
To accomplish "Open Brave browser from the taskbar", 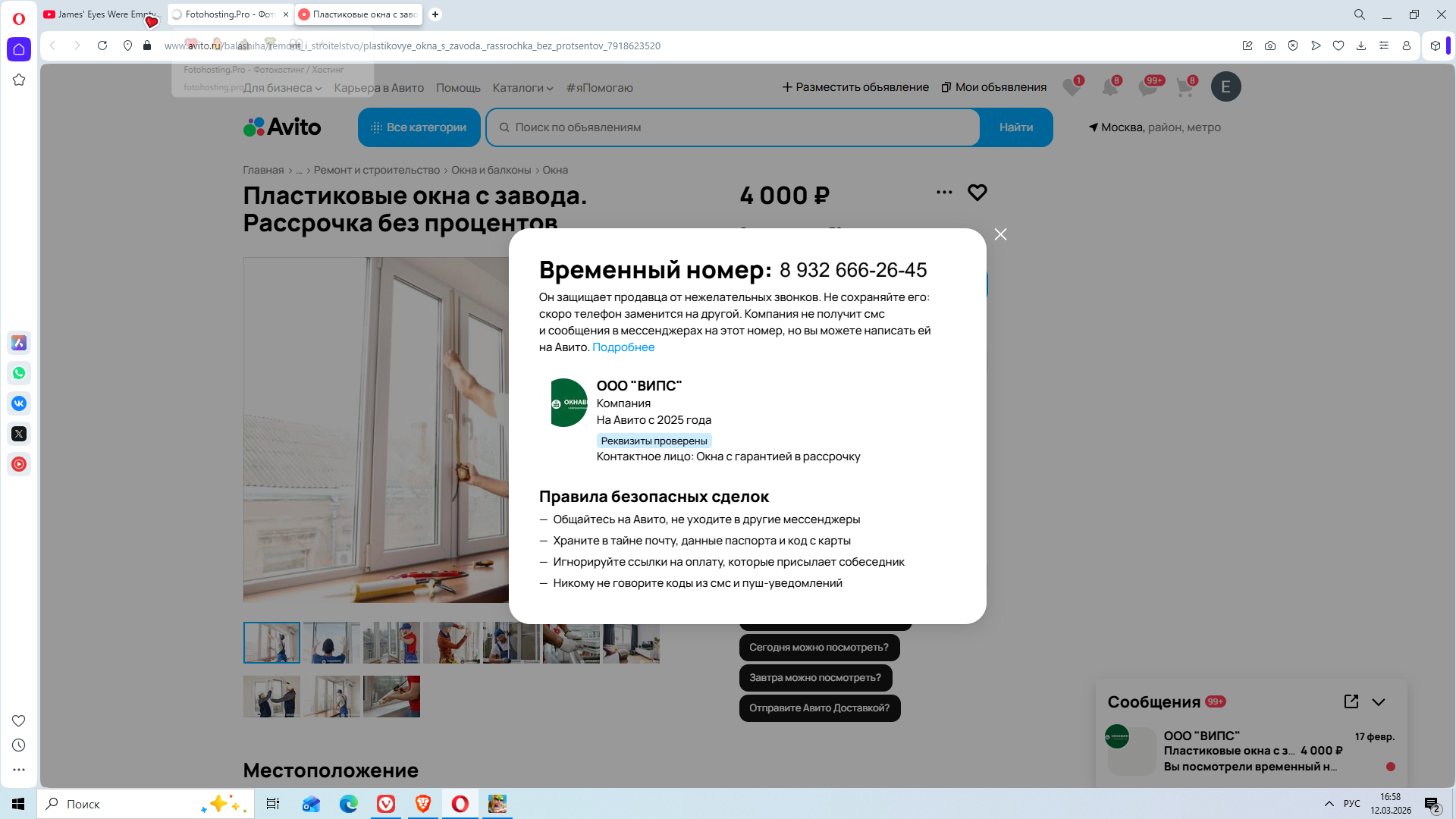I will (x=423, y=804).
